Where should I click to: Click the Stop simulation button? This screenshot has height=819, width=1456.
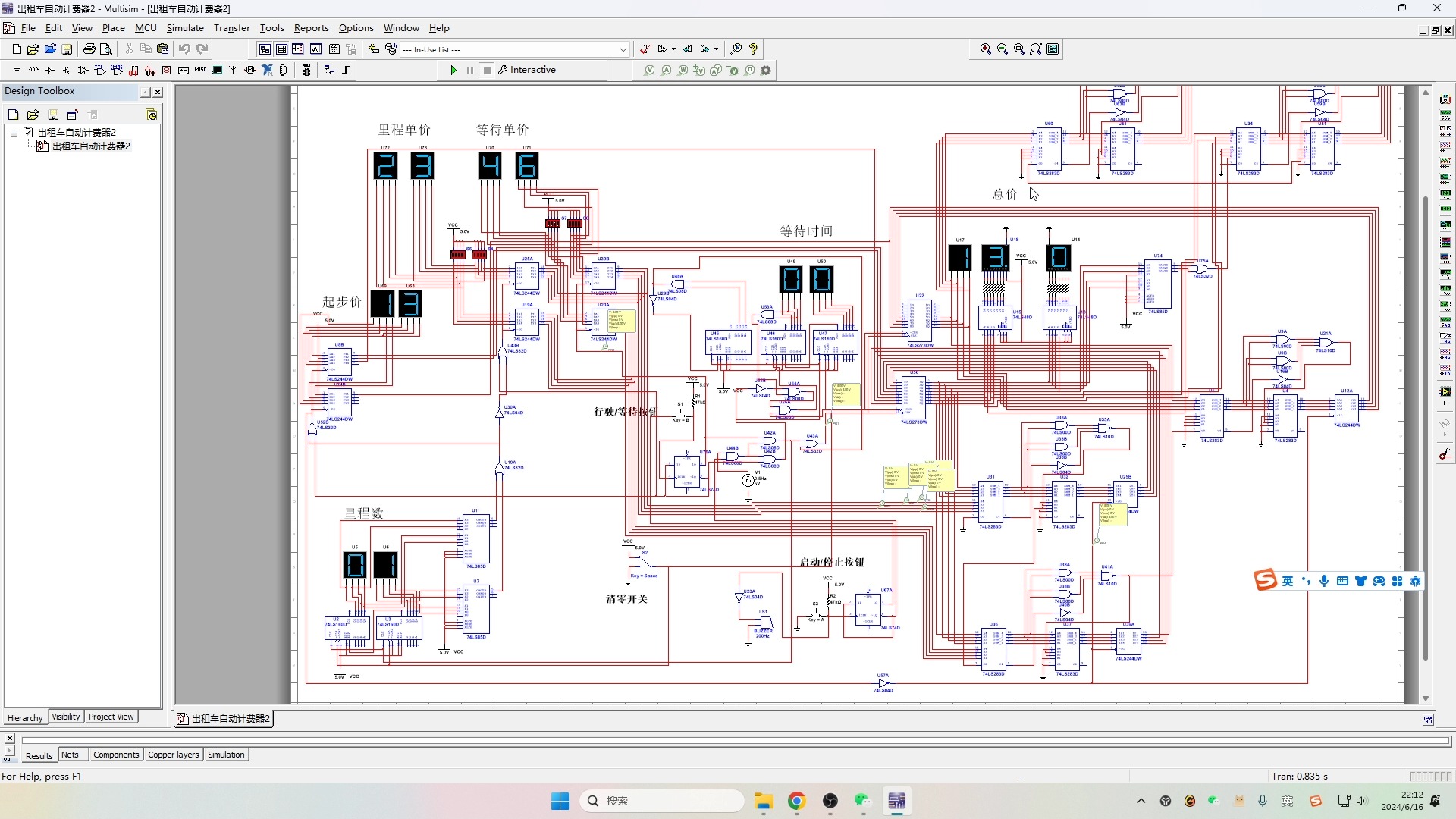tap(486, 69)
